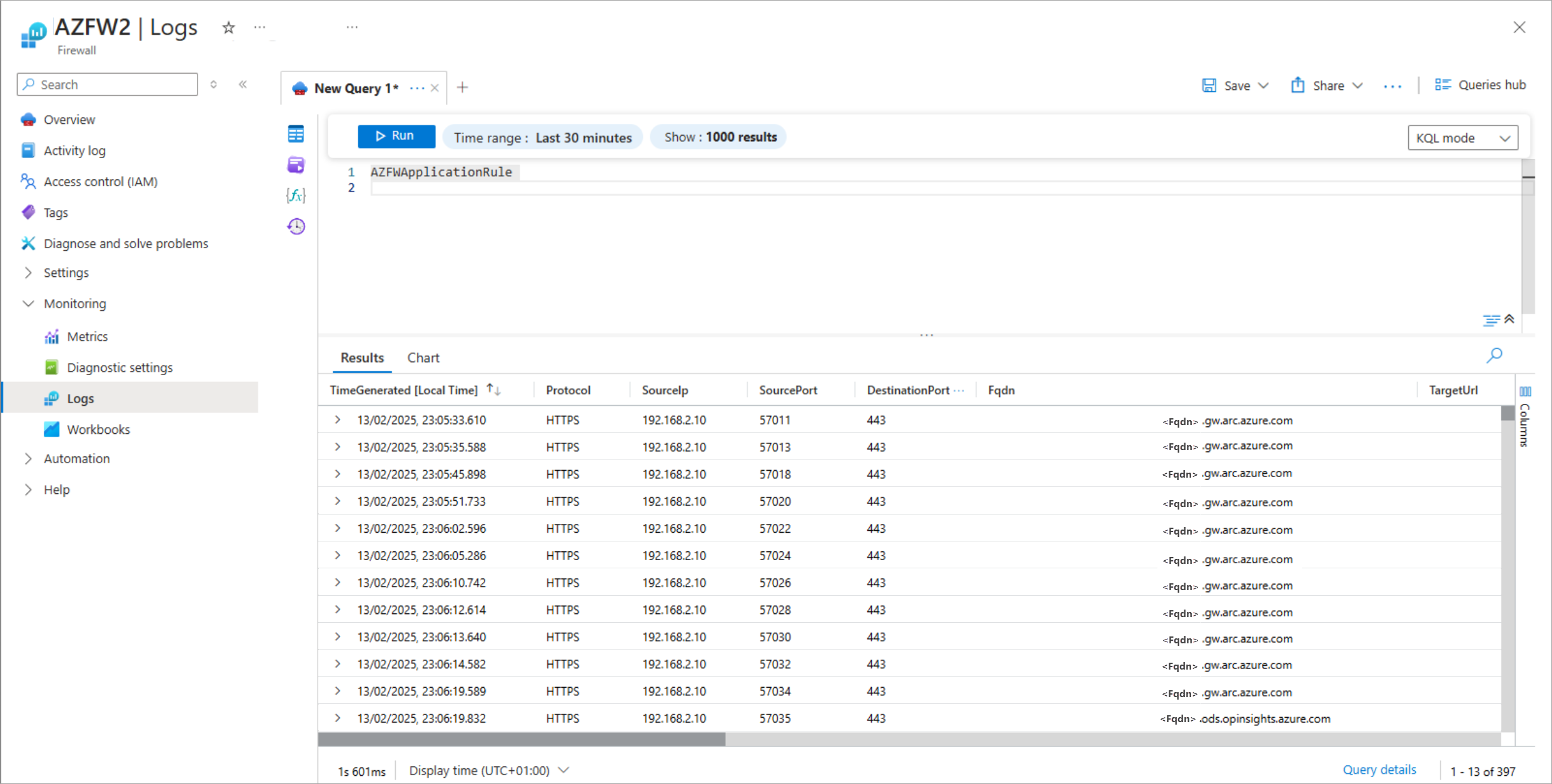Open the Queries hub
1552x784 pixels.
(x=1480, y=85)
